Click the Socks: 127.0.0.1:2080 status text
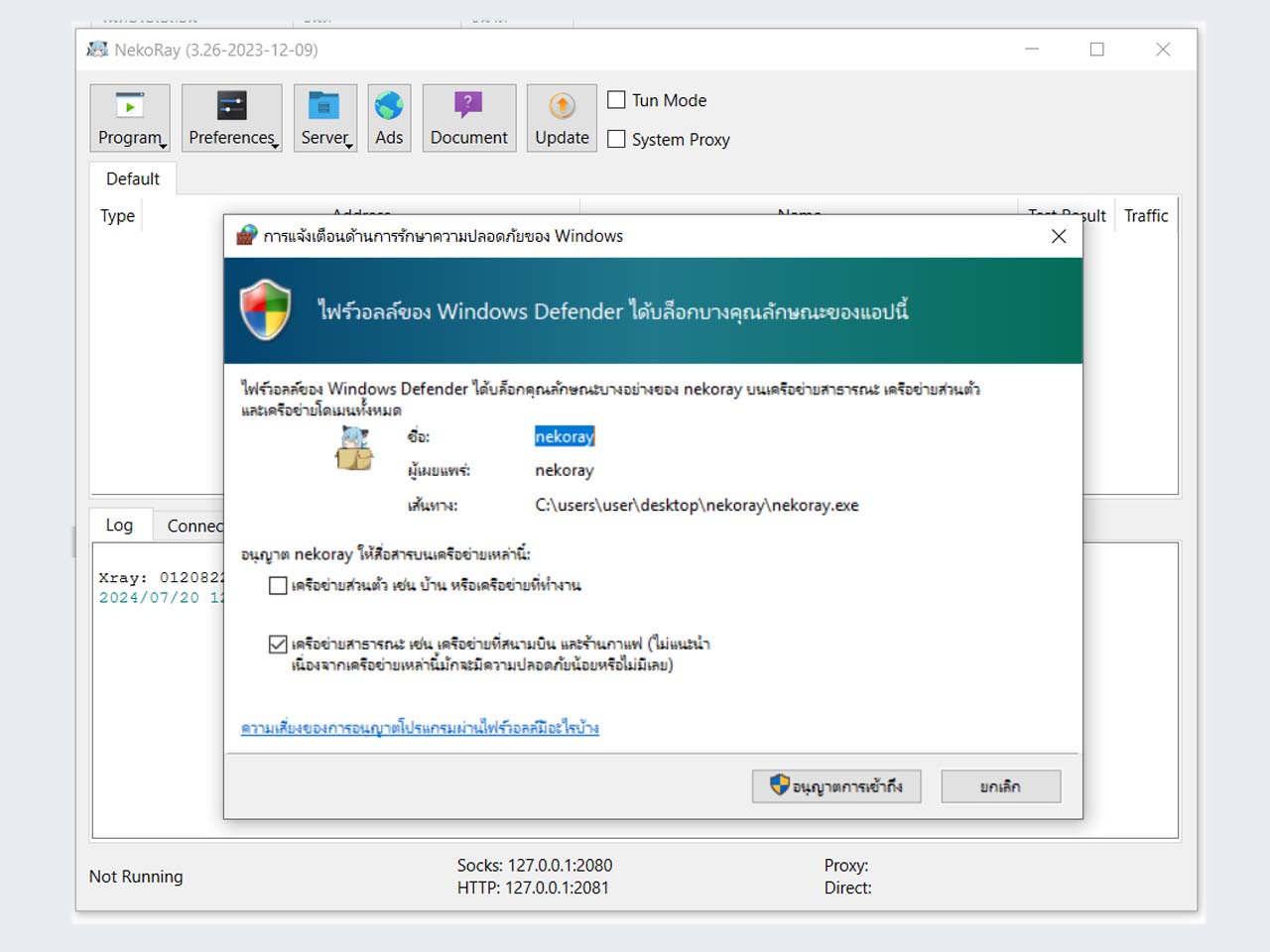1270x952 pixels. (535, 866)
